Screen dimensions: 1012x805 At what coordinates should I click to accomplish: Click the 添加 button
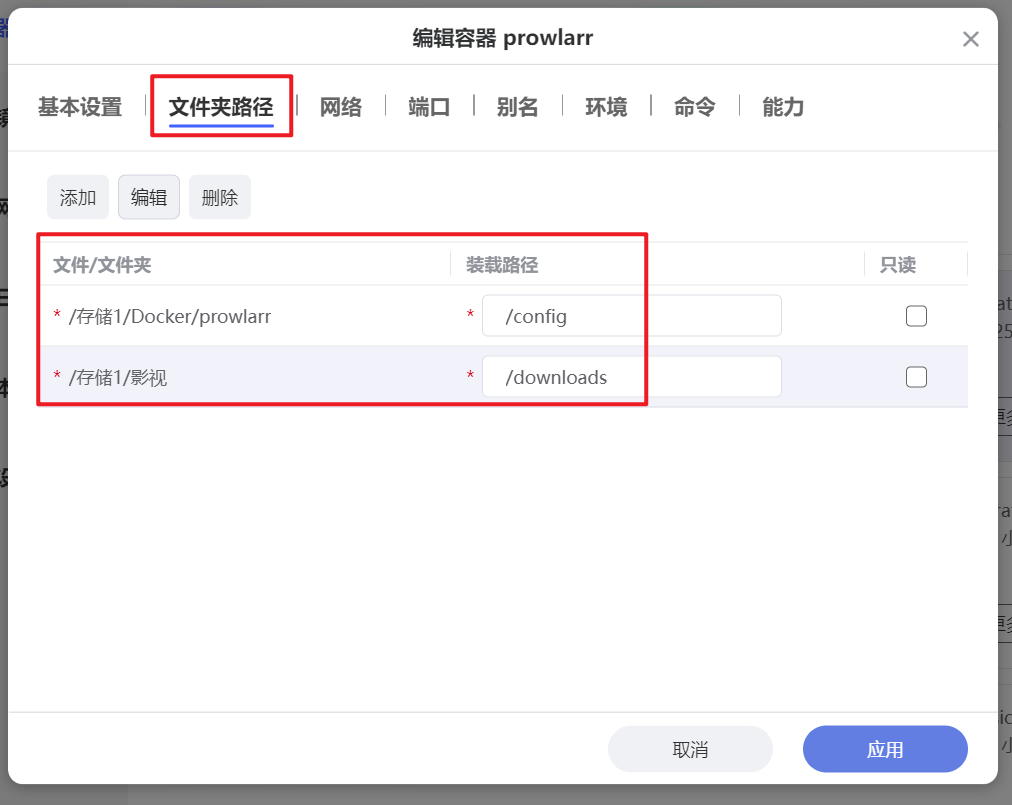tap(78, 197)
